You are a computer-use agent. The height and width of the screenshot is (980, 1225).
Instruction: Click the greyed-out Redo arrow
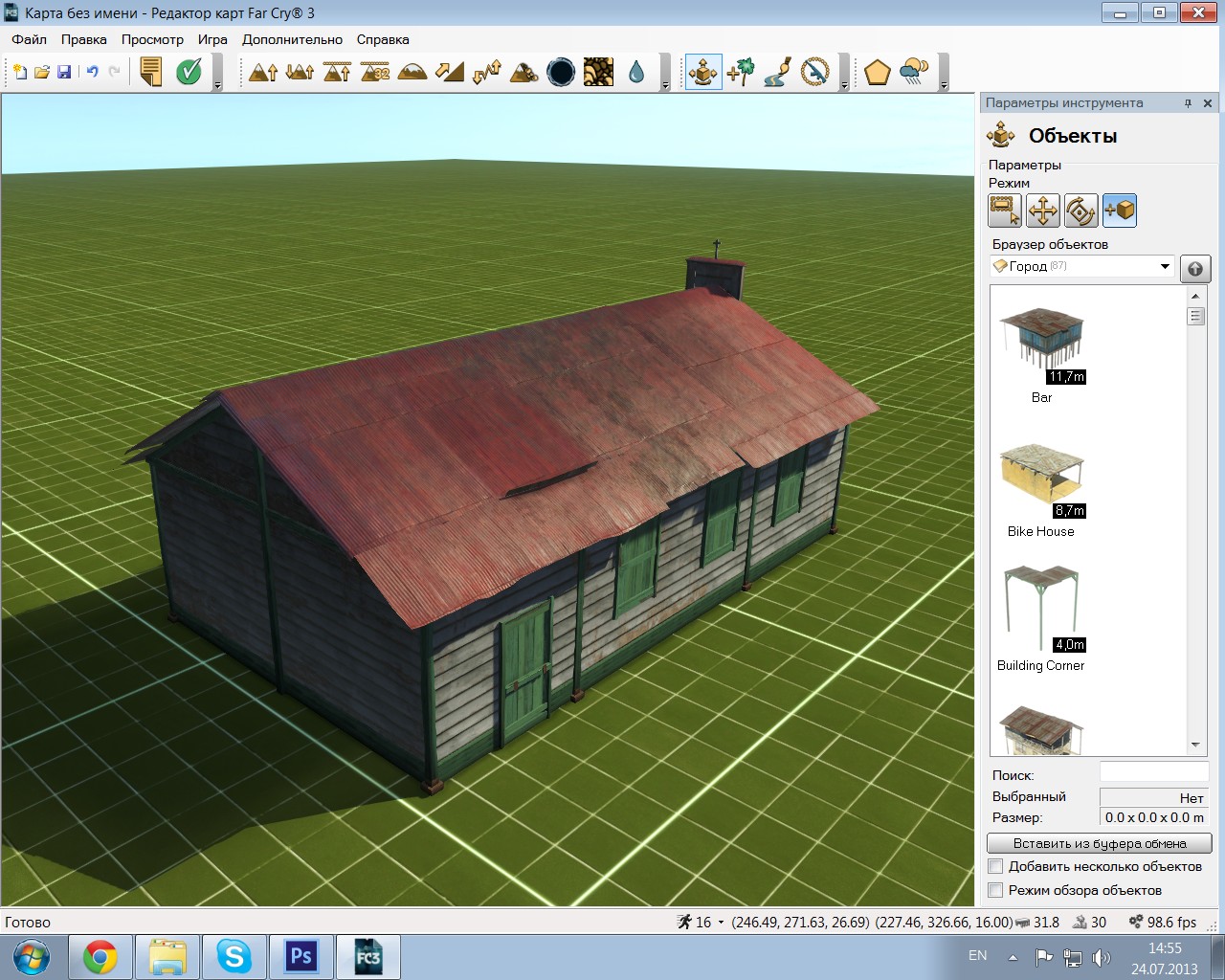pos(115,72)
